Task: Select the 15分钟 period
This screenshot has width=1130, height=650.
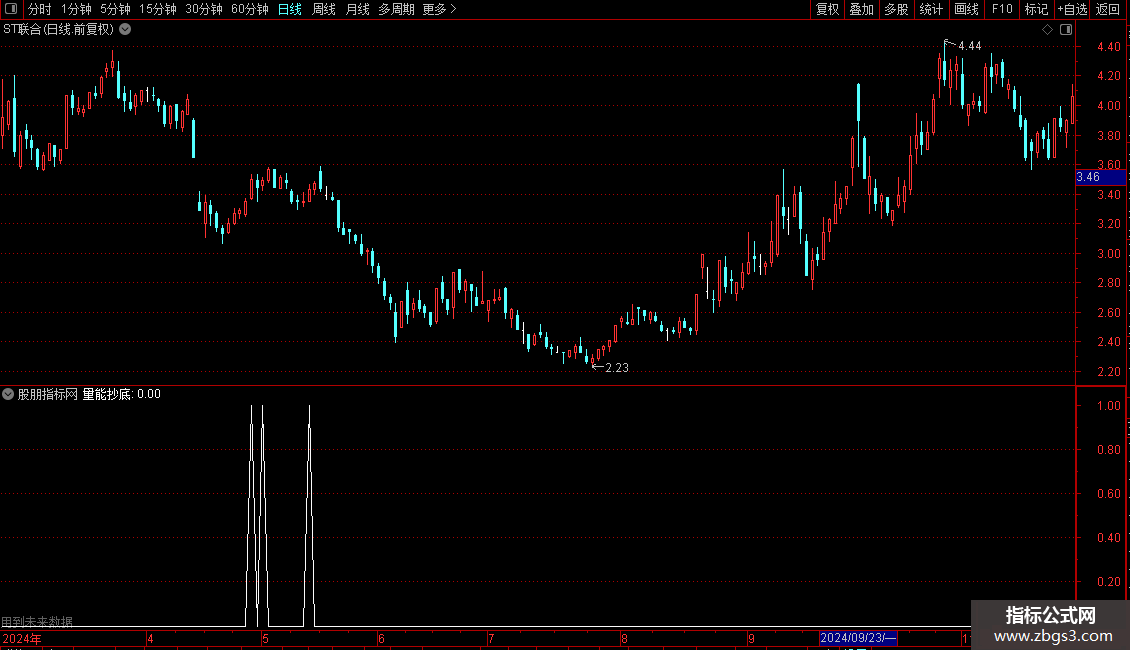Action: [157, 9]
